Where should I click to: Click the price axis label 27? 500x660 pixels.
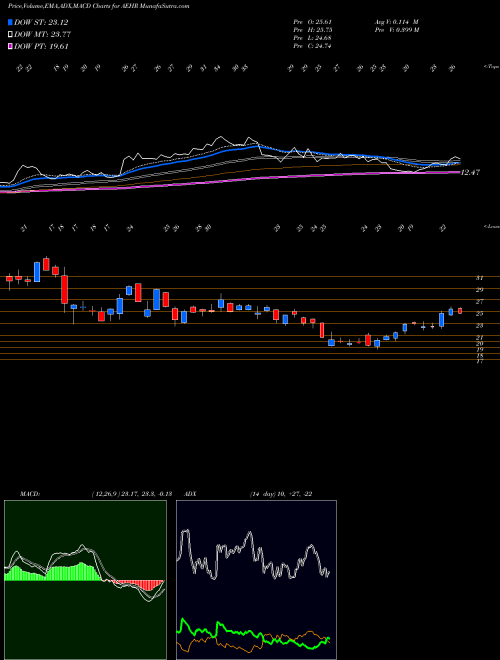point(479,302)
